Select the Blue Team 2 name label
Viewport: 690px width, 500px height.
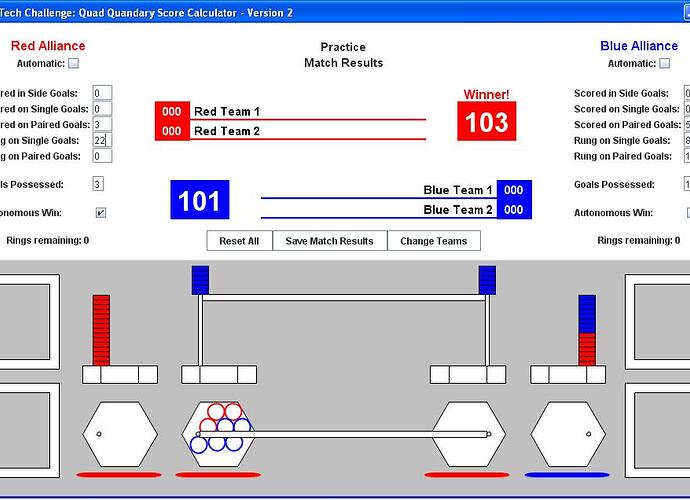pos(458,210)
